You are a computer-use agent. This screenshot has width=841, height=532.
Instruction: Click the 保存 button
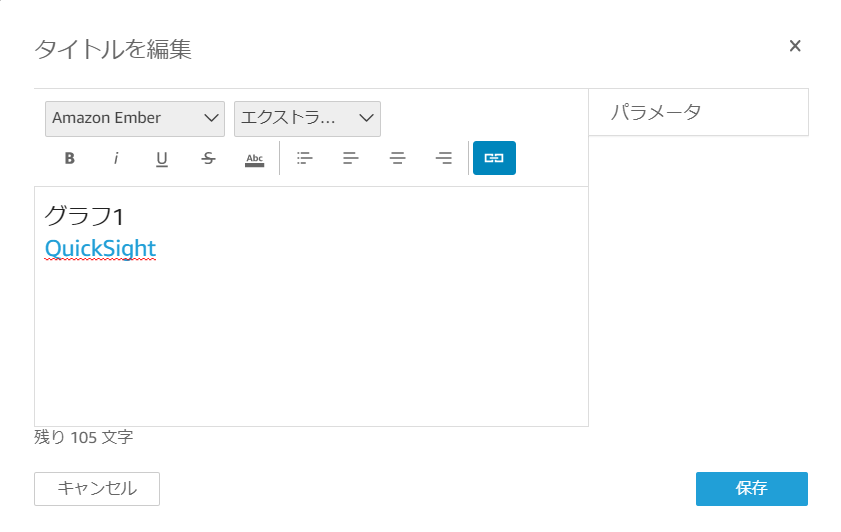pyautogui.click(x=751, y=489)
